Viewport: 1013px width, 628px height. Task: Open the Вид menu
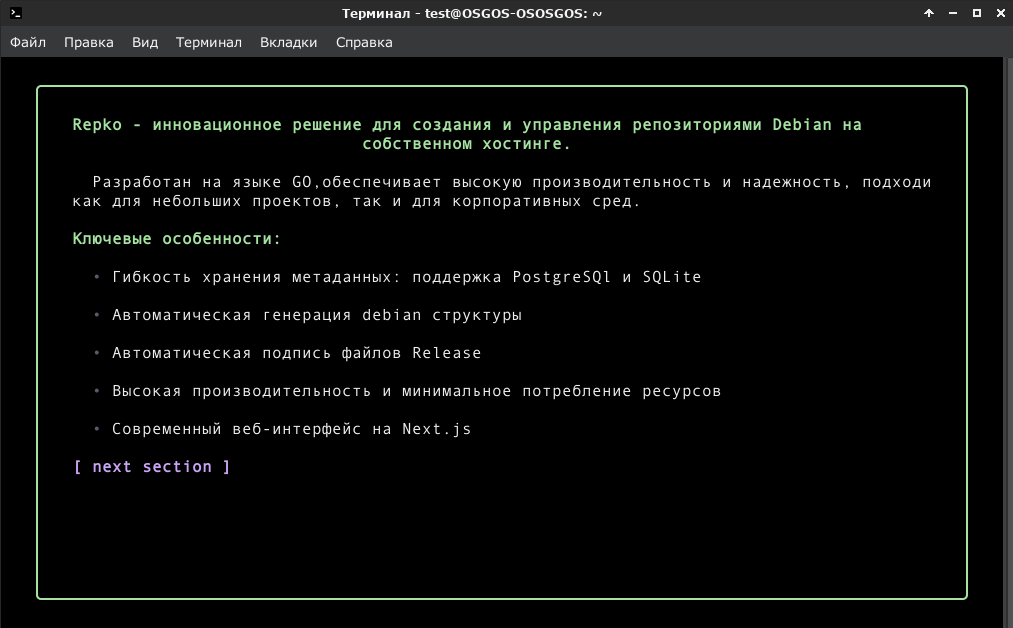point(145,42)
